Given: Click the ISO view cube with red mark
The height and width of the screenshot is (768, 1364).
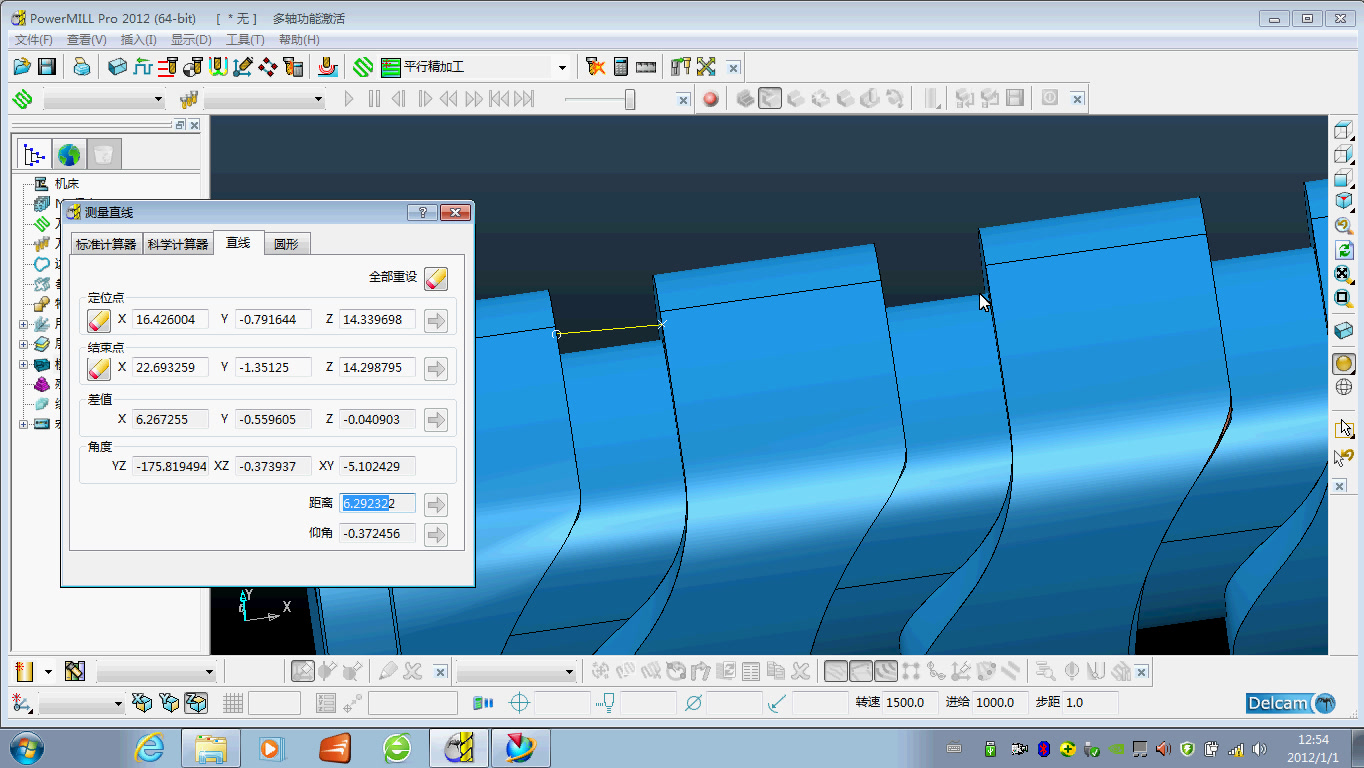Looking at the screenshot, I should pos(1343,201).
